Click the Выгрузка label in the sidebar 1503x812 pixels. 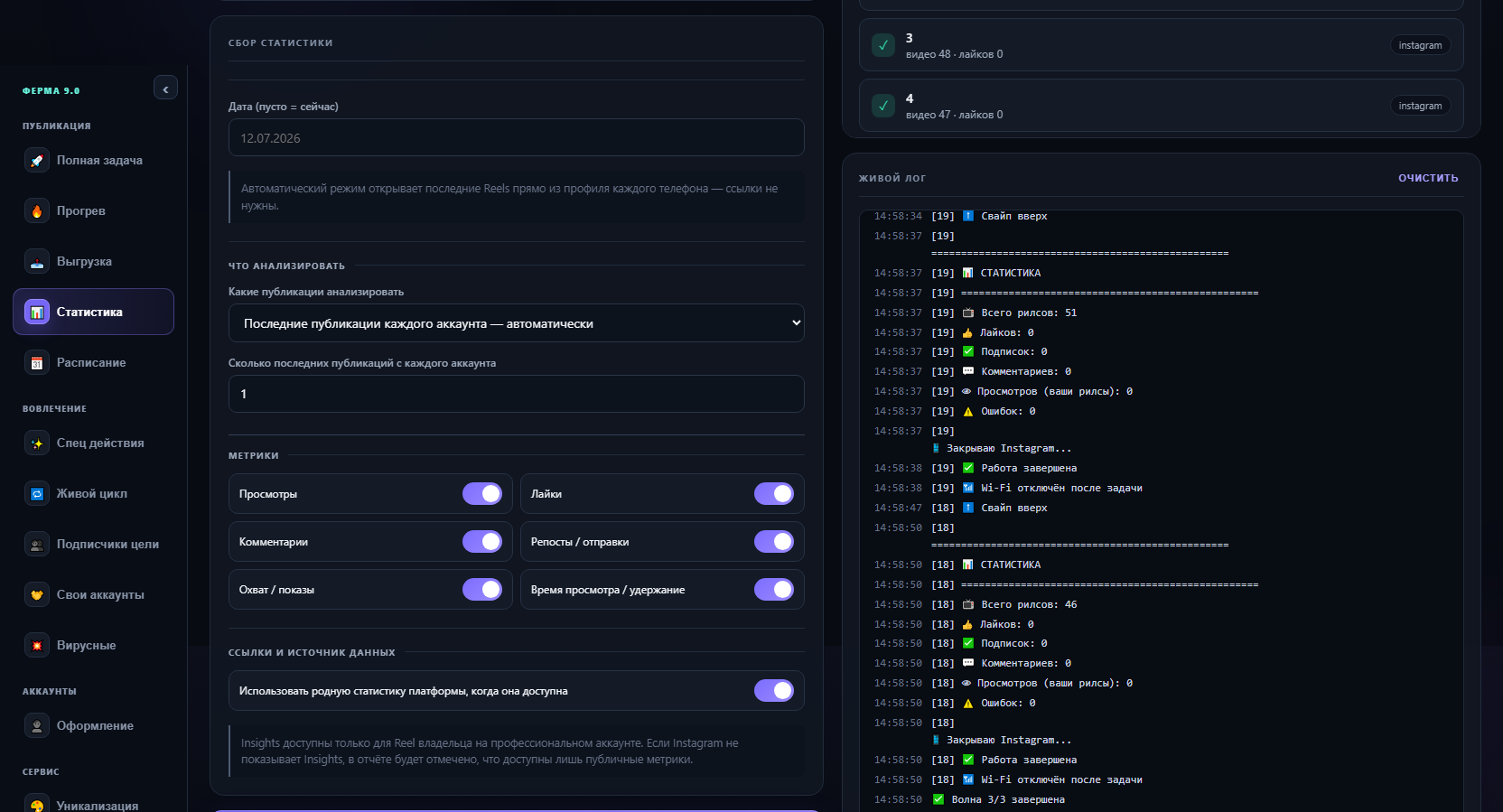[x=84, y=262]
